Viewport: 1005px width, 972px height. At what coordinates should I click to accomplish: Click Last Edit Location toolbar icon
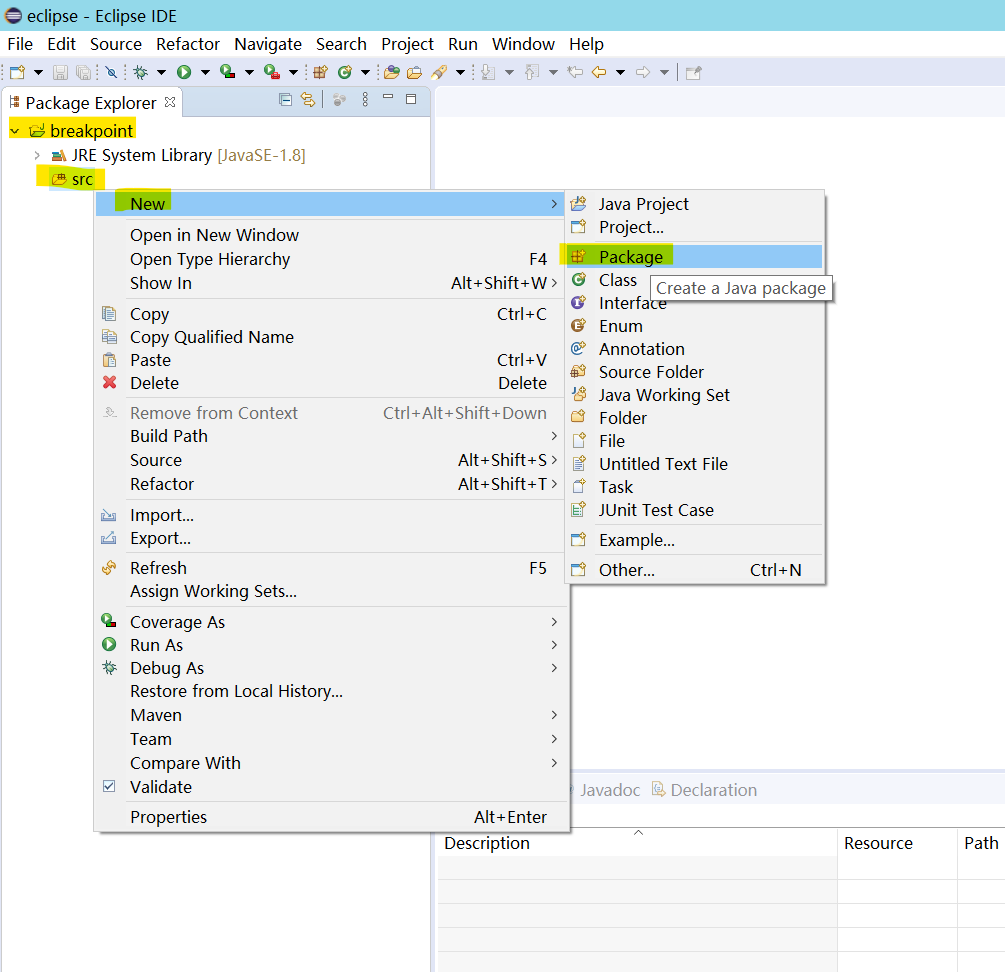[x=576, y=72]
